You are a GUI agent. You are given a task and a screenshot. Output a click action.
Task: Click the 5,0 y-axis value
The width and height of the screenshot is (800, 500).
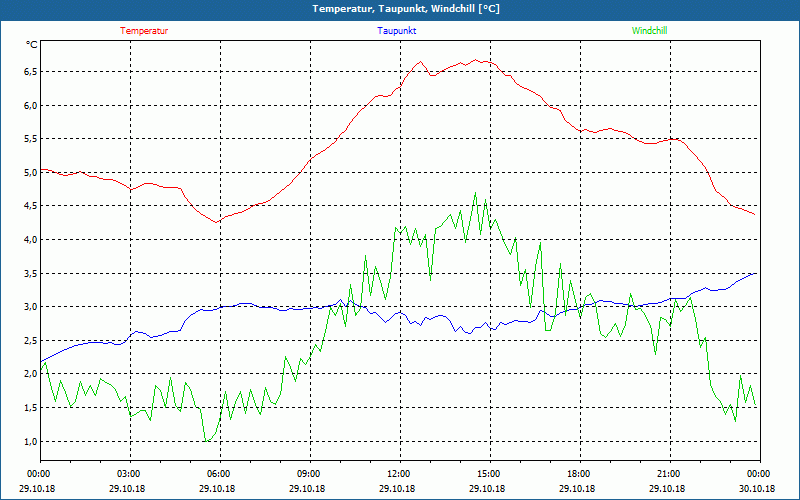[31, 172]
